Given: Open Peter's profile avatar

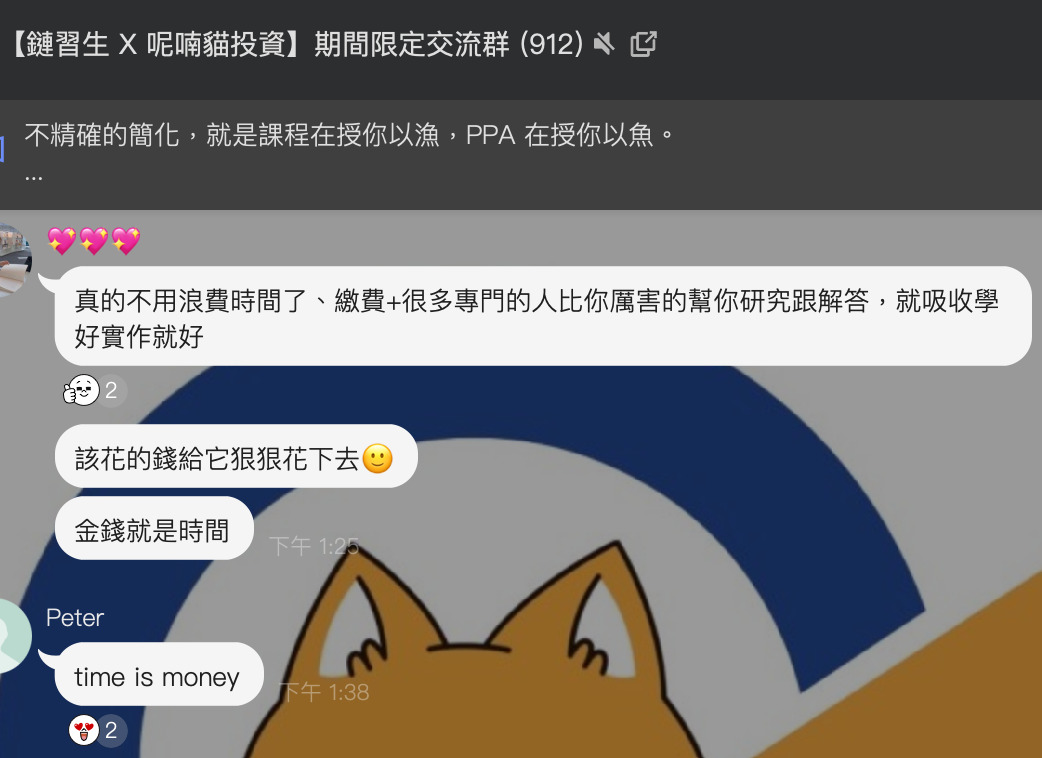Looking at the screenshot, I should 15,636.
